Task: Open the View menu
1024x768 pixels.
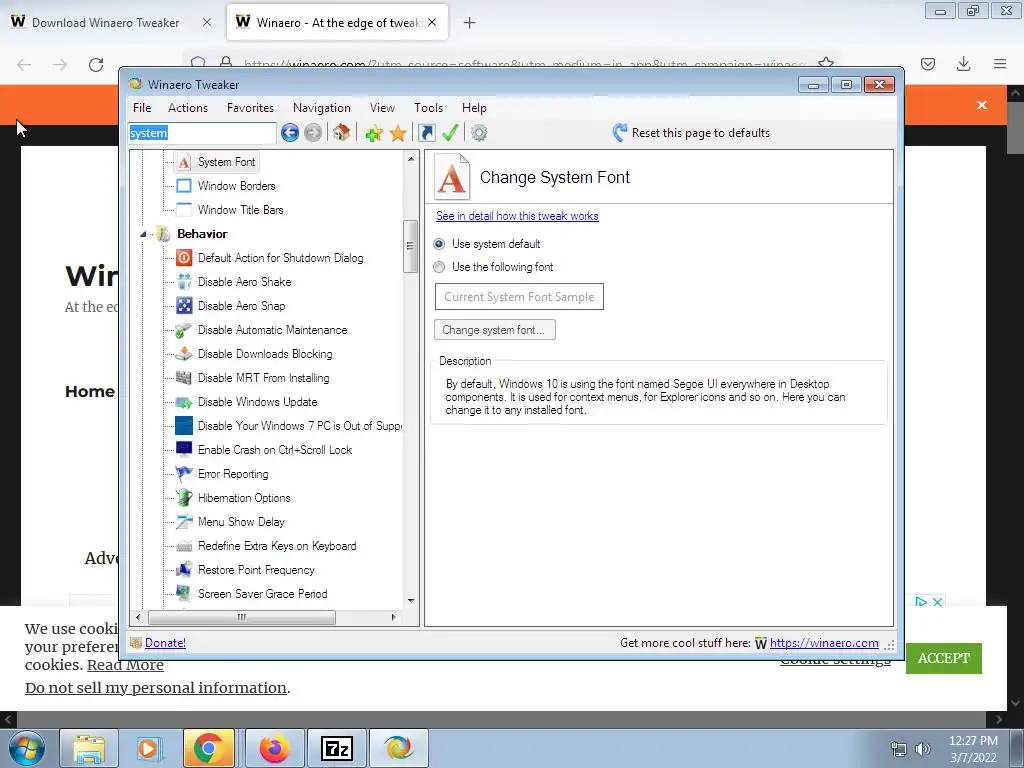Action: pos(382,108)
